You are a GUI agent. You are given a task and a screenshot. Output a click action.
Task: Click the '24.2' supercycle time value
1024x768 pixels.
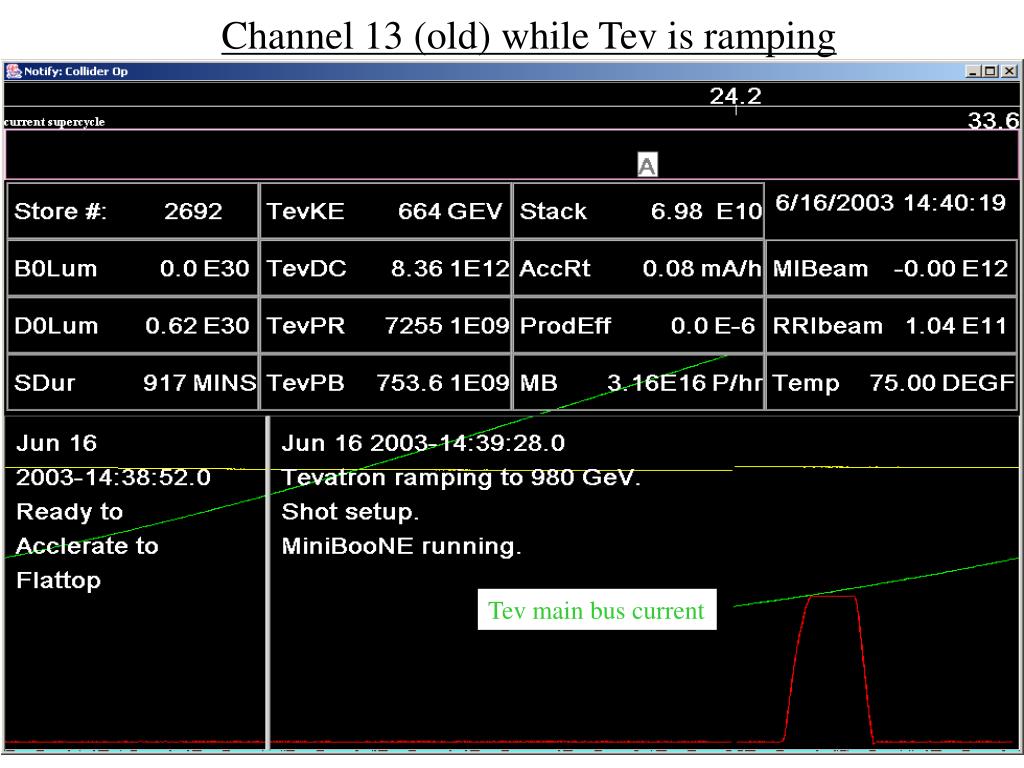735,96
